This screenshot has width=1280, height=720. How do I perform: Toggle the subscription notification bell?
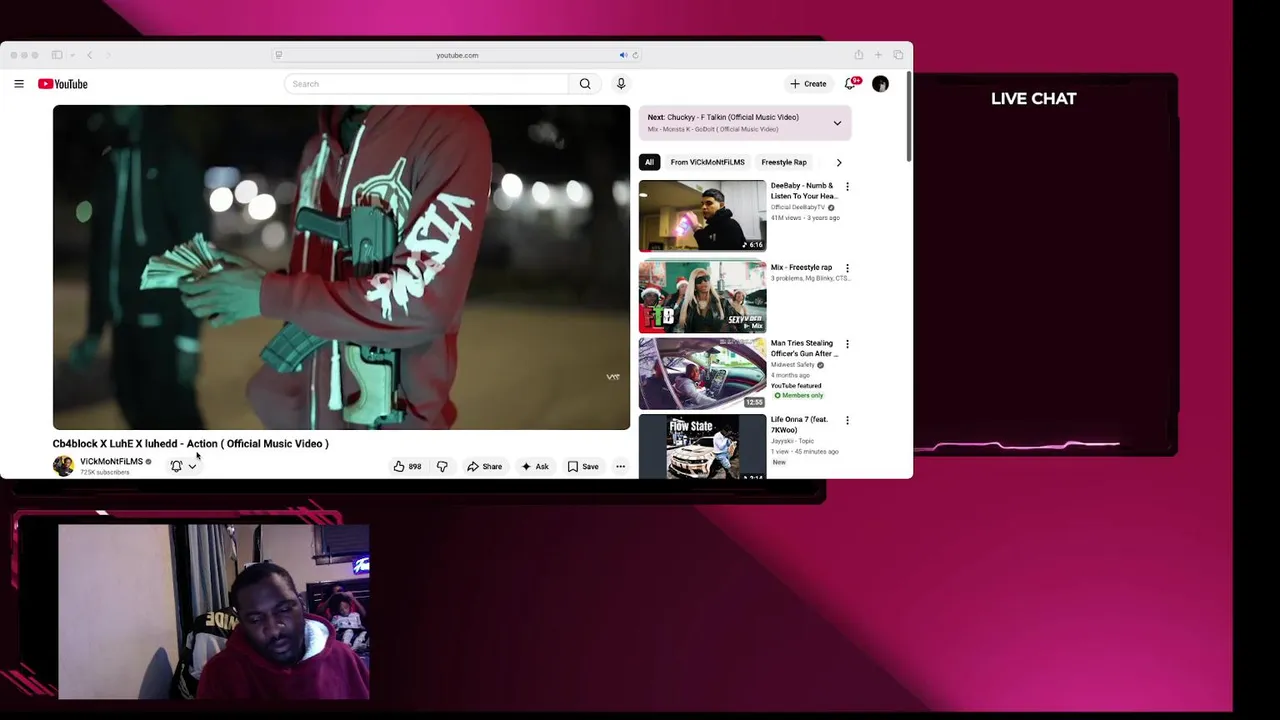click(x=176, y=466)
